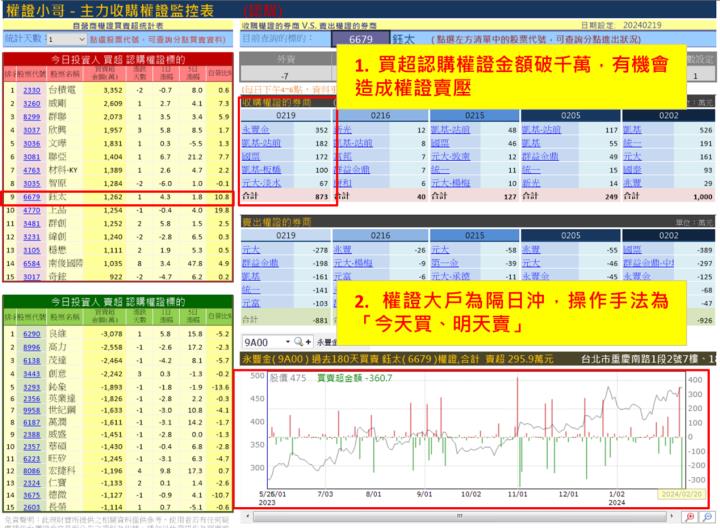The image size is (720, 528).
Task: Click the chart's horizontal scrollbar thumb
Action: click(x=460, y=517)
